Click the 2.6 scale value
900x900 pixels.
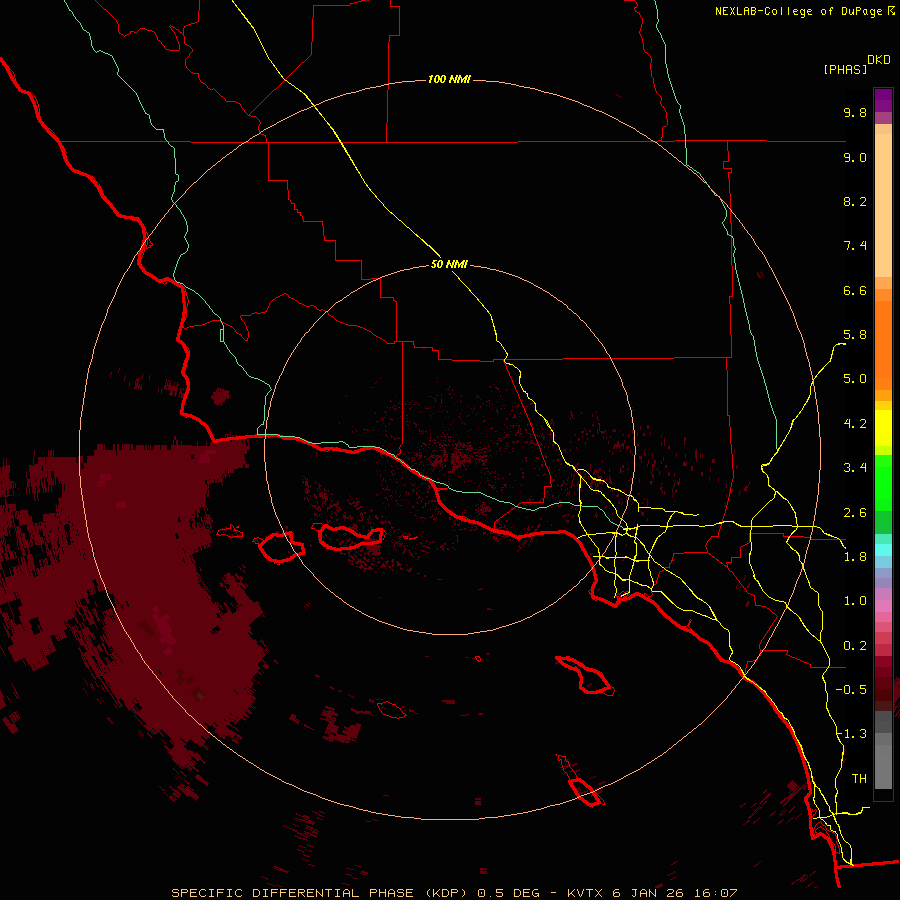(x=855, y=513)
